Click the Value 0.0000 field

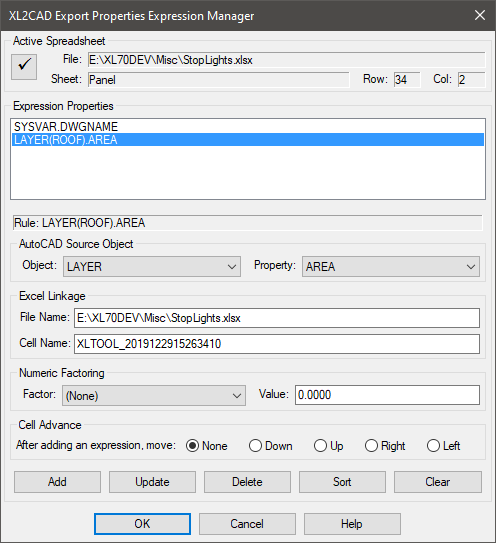387,395
